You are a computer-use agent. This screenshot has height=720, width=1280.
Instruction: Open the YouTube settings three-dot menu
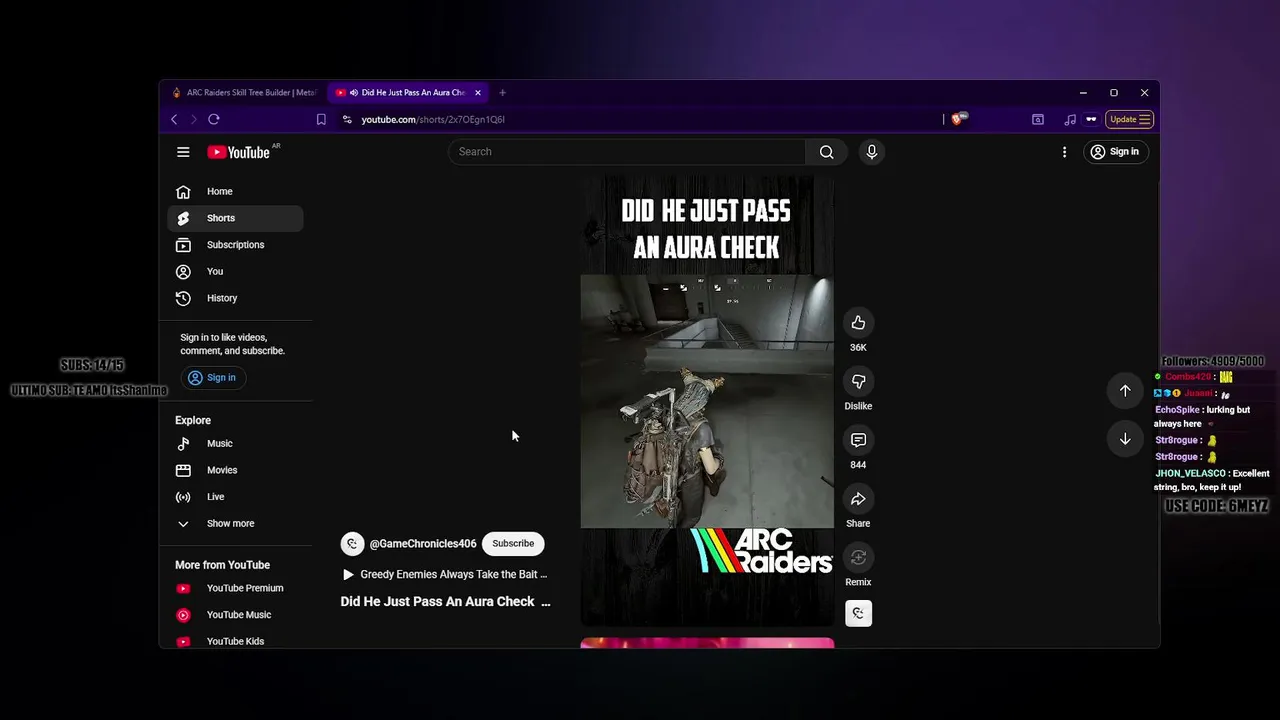click(x=1064, y=152)
